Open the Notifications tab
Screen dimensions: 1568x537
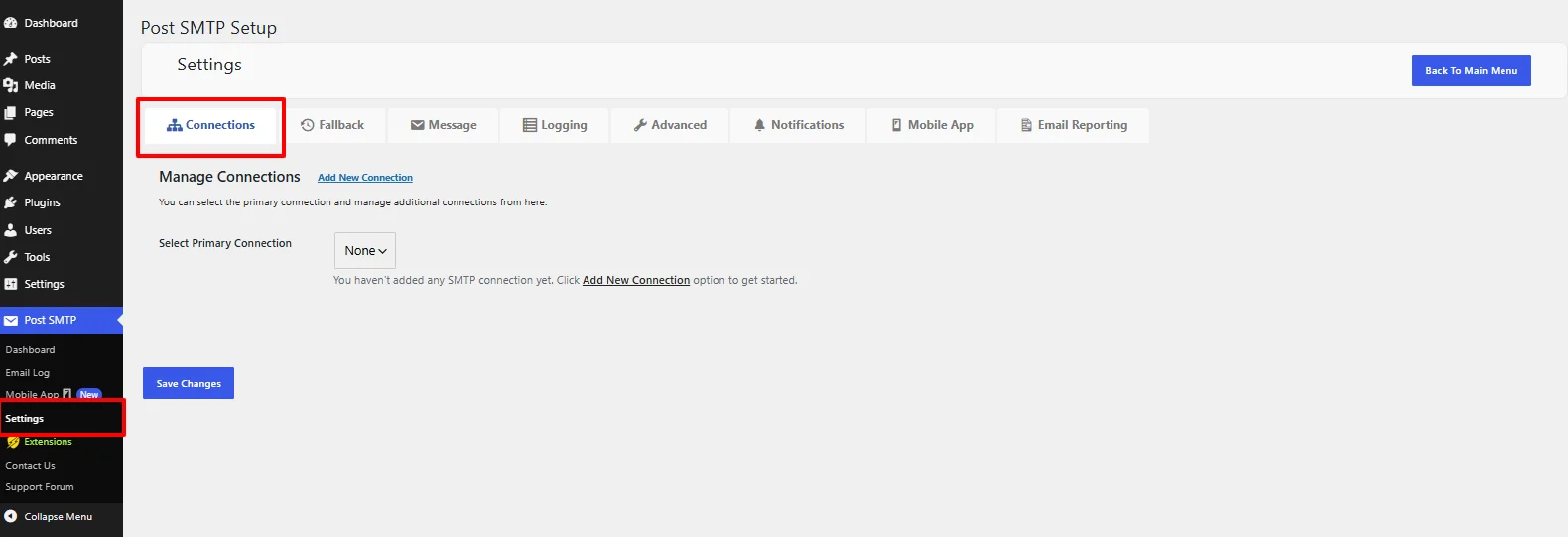pos(798,125)
